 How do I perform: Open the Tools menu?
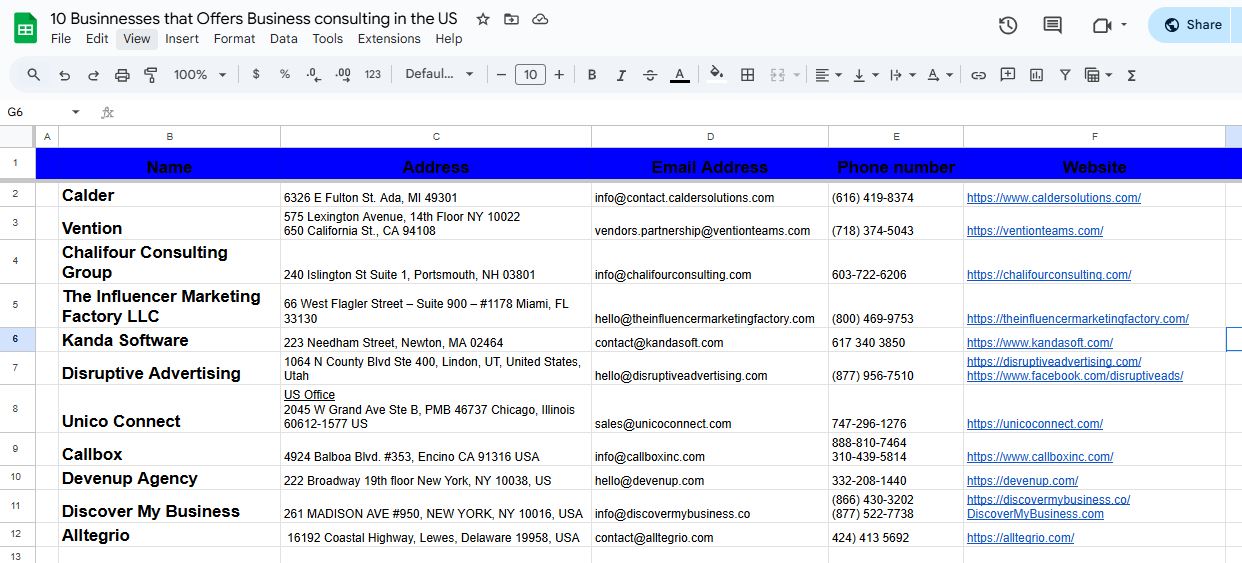[x=327, y=39]
